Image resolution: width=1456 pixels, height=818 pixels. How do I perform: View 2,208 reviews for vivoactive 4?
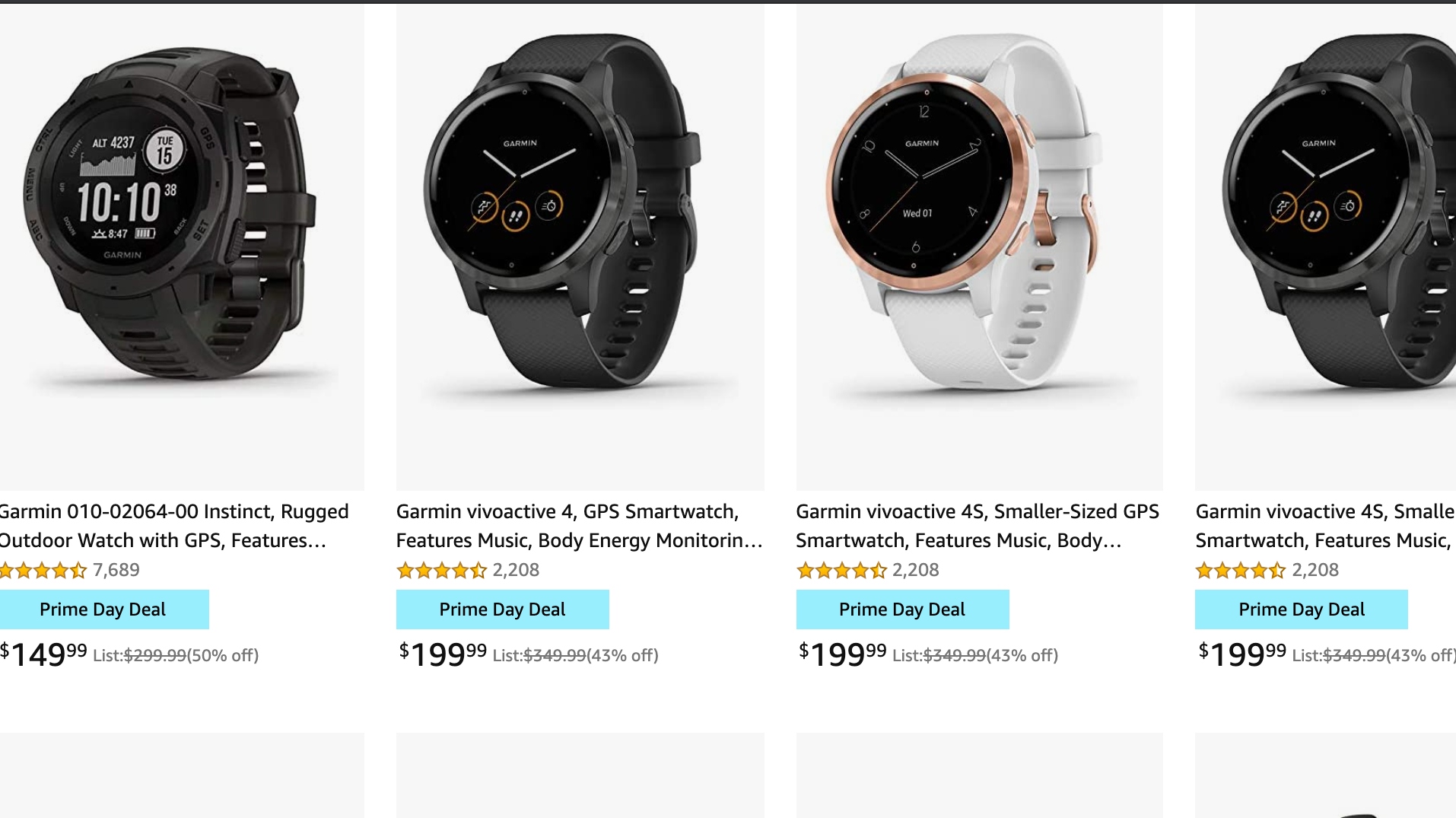pyautogui.click(x=516, y=570)
